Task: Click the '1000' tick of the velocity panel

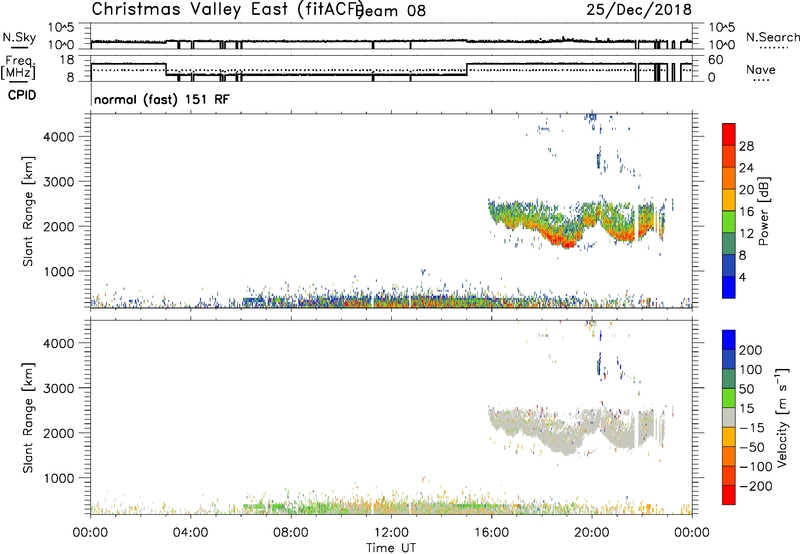Action: [58, 478]
